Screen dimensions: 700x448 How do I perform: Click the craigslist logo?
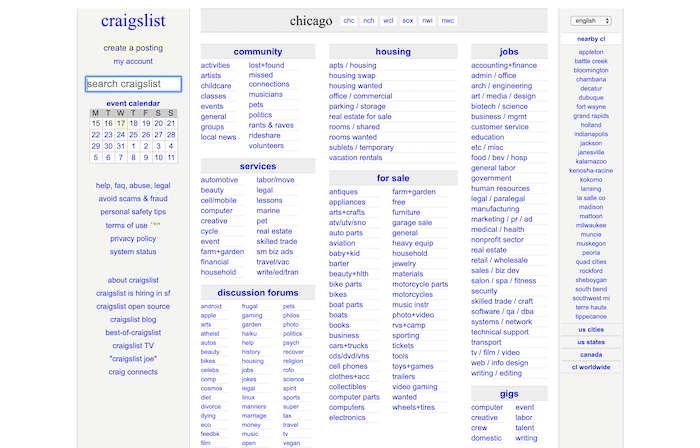[x=133, y=21]
